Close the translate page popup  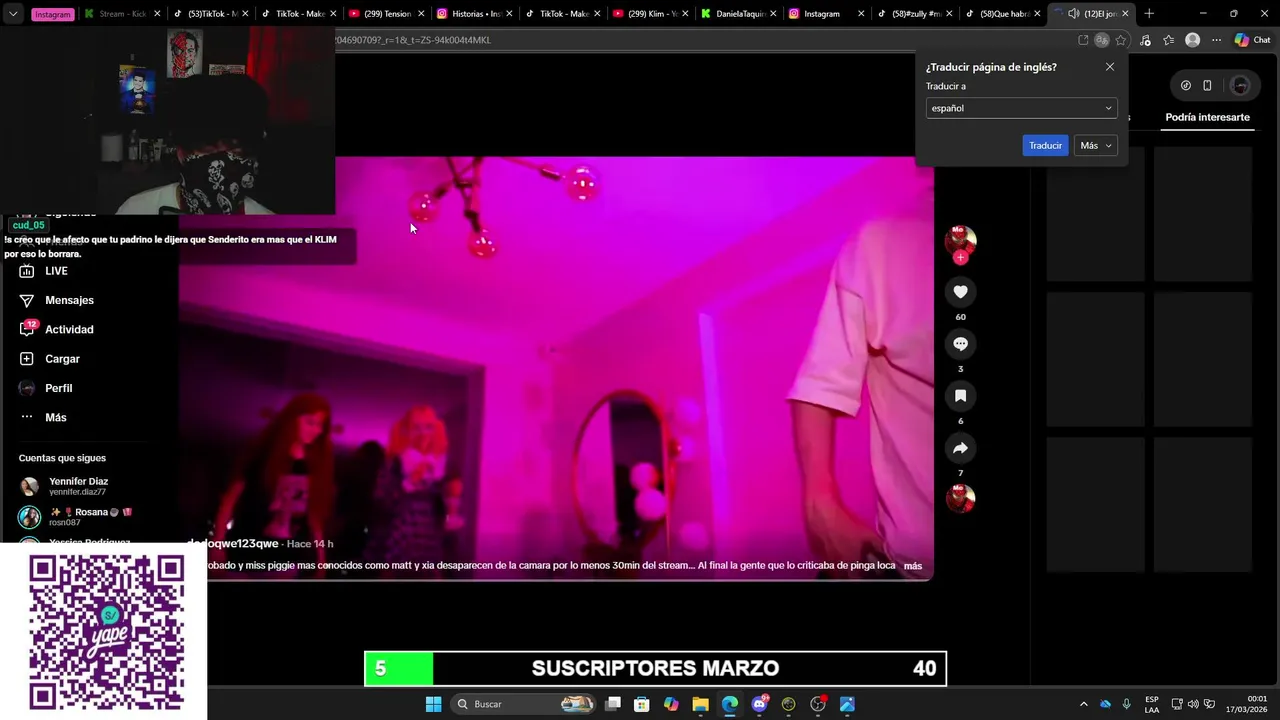[x=1109, y=67]
